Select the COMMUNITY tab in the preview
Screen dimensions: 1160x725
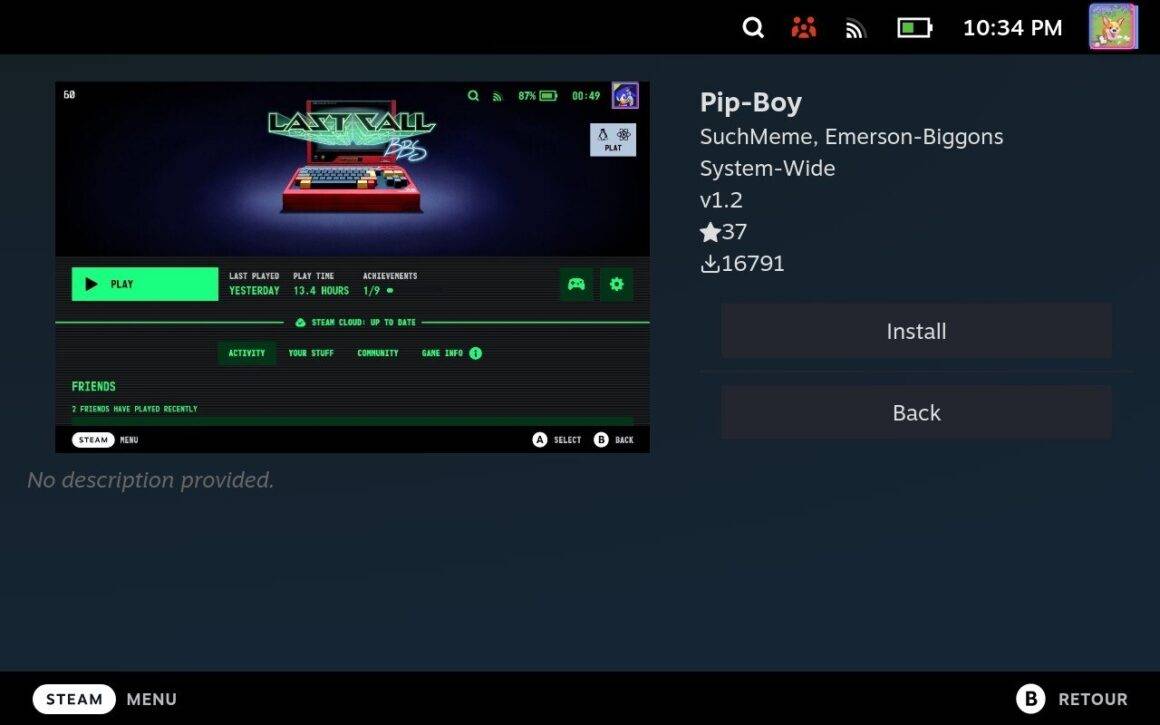pyautogui.click(x=378, y=353)
